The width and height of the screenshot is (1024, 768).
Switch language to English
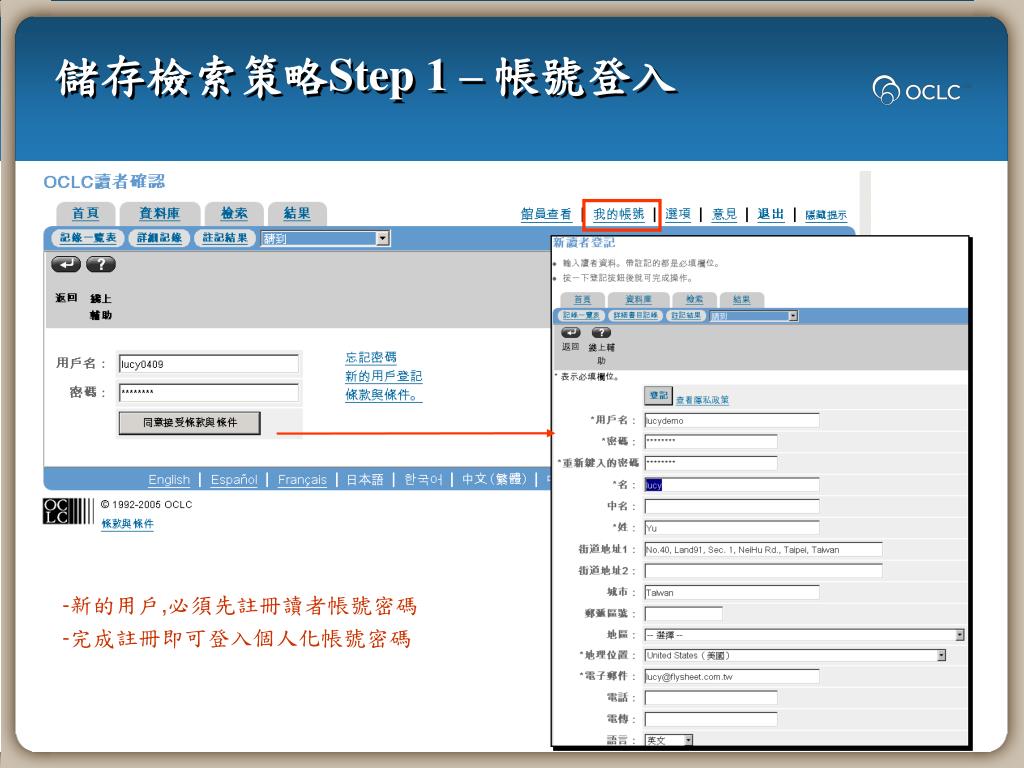click(x=169, y=479)
